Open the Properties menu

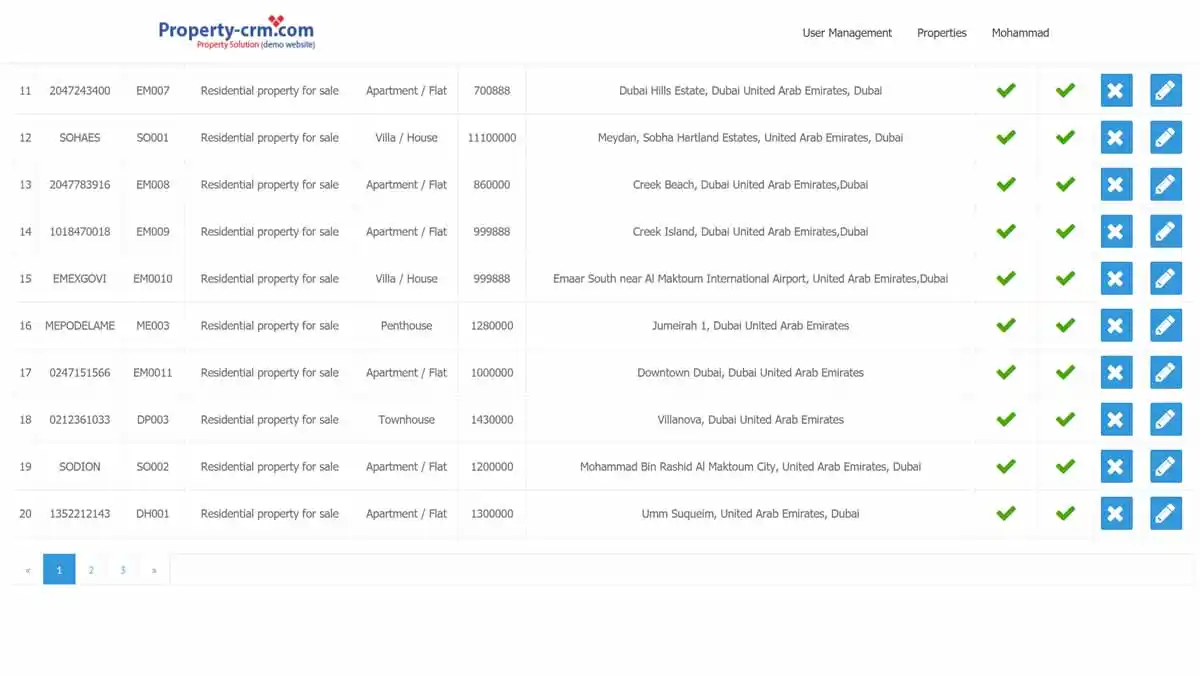pos(942,33)
